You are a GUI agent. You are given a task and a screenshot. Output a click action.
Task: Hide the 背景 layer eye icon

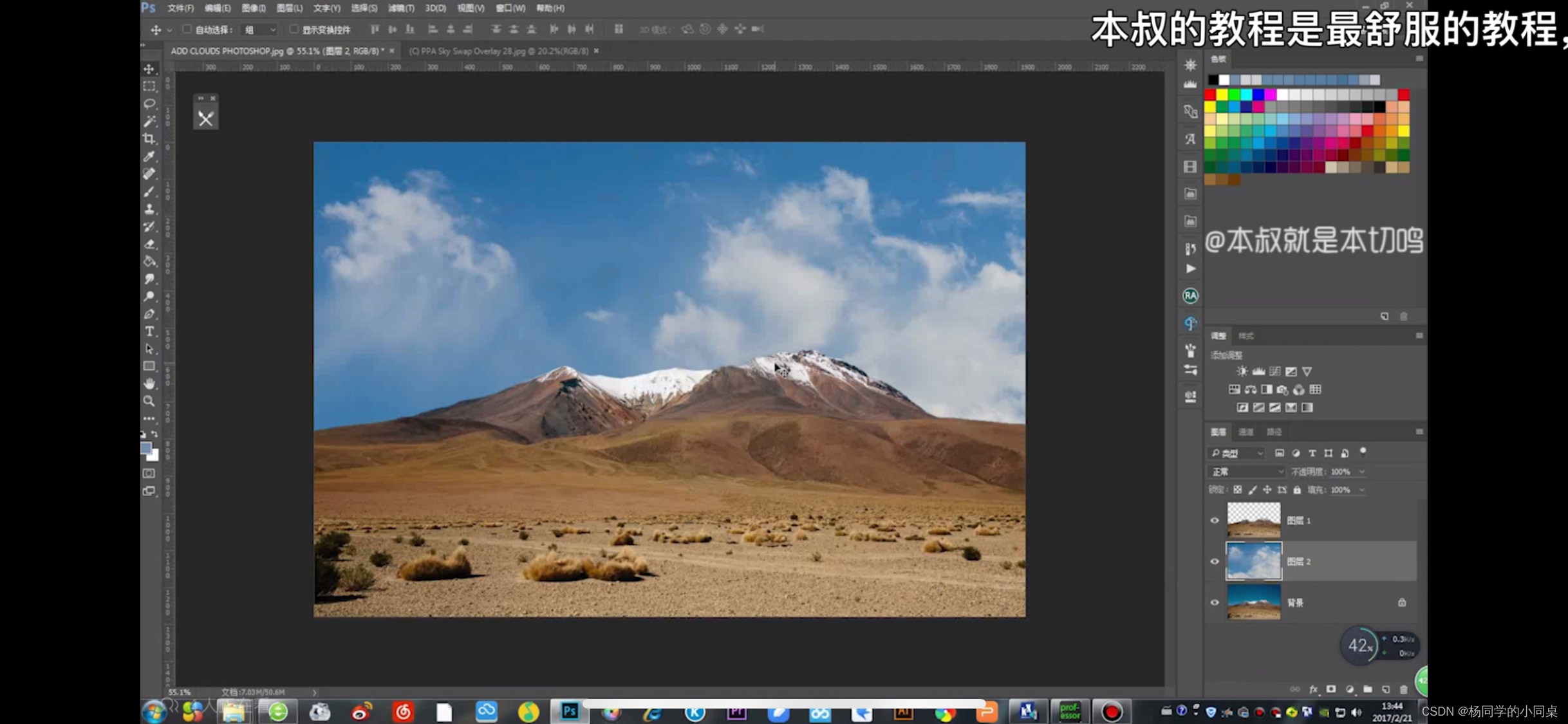(x=1215, y=603)
